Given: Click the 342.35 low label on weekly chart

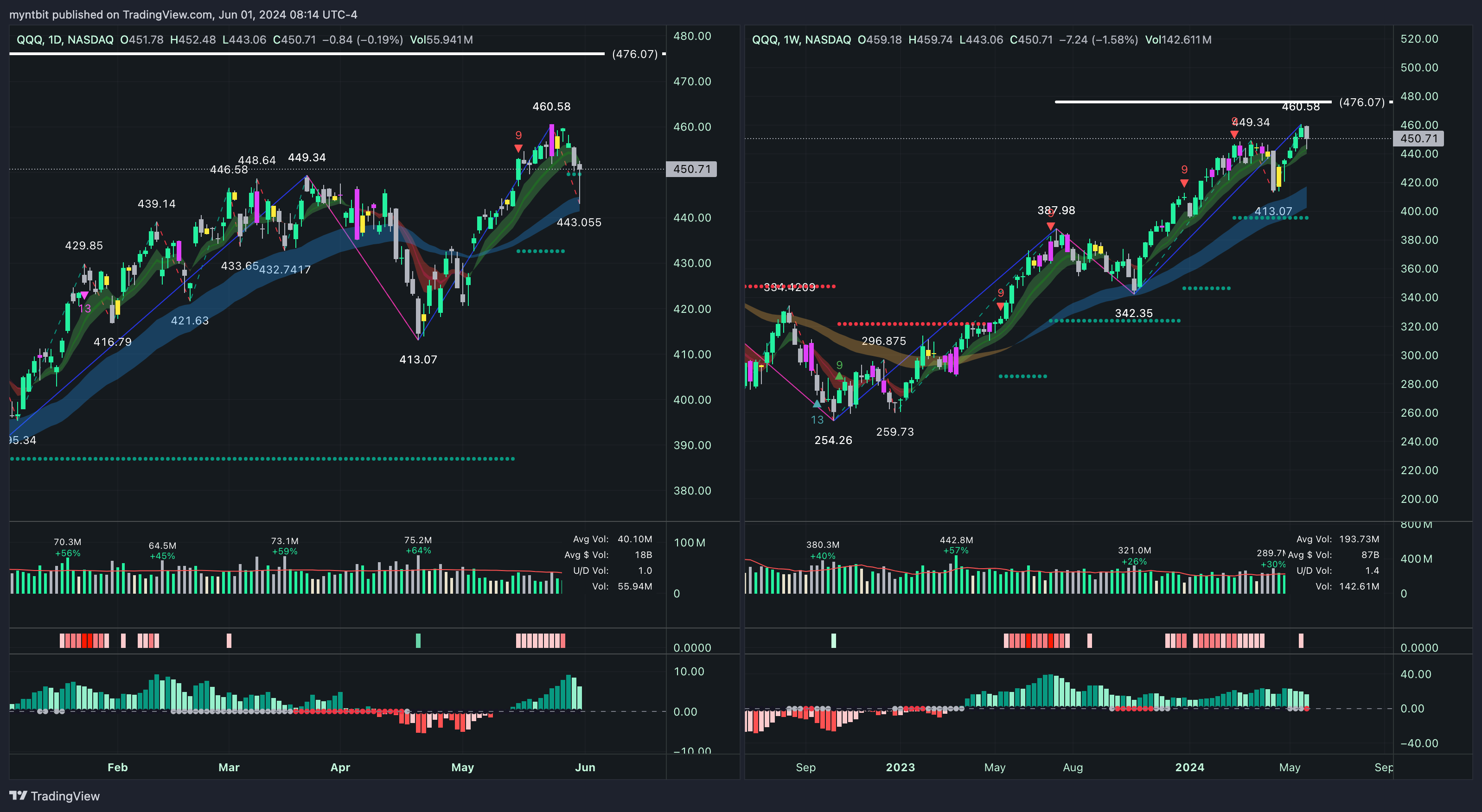Looking at the screenshot, I should tap(1134, 313).
